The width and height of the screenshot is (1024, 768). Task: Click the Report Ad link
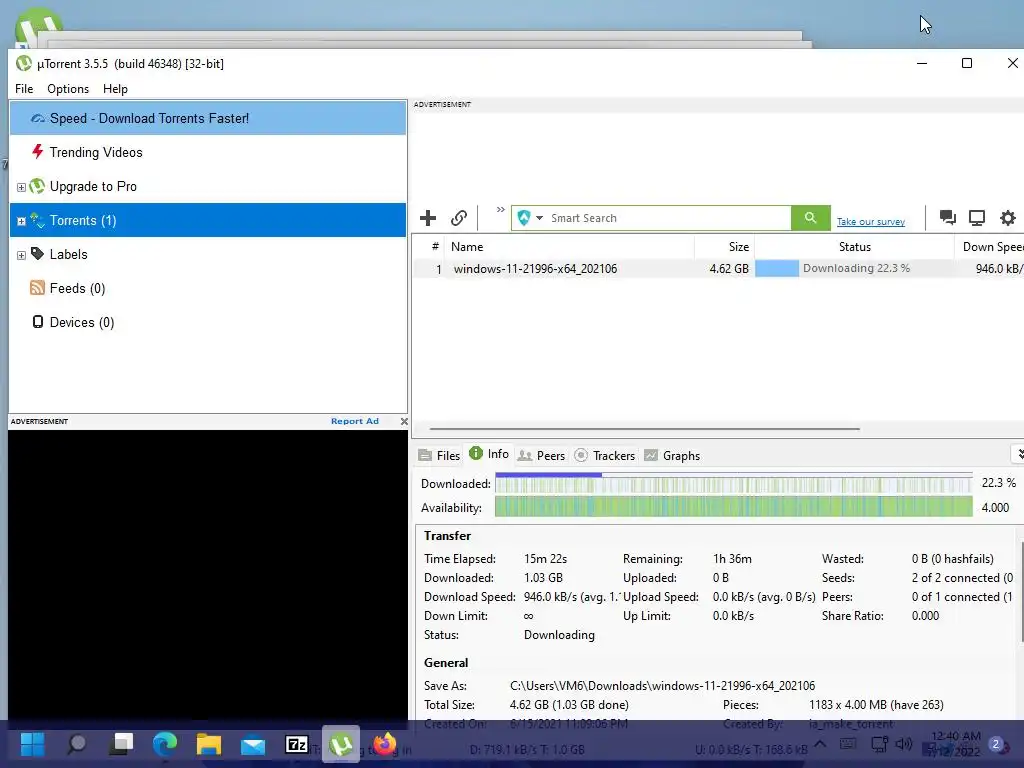tap(355, 421)
